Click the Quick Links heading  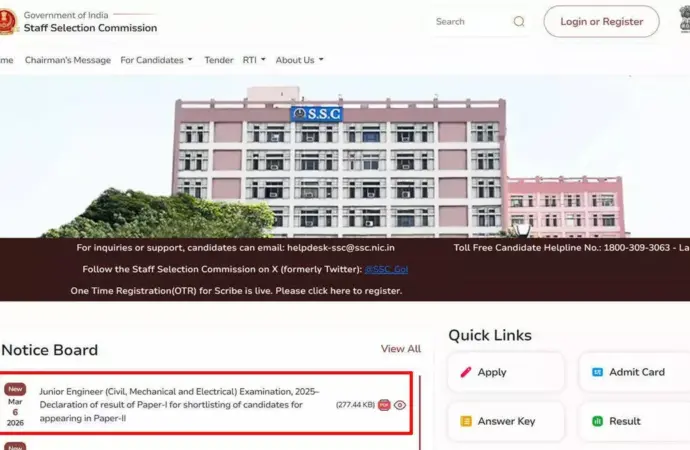(x=490, y=335)
